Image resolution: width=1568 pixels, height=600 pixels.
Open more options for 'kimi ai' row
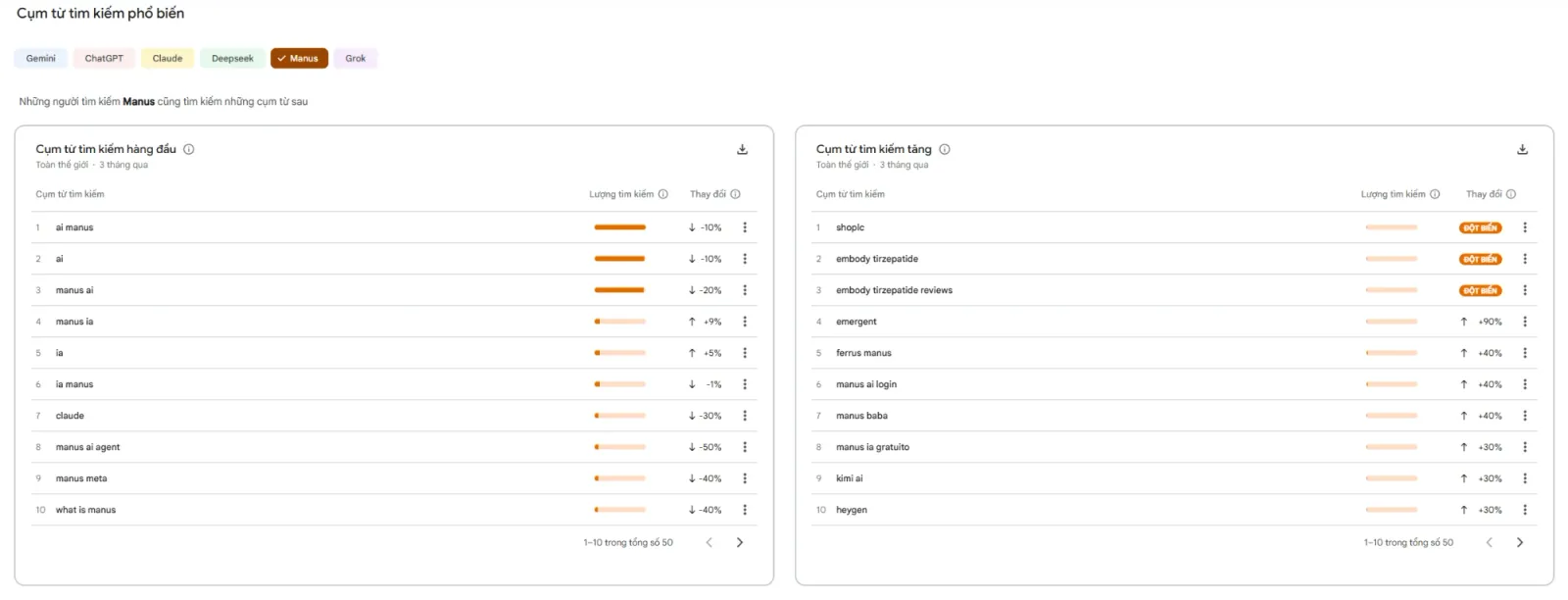(1525, 478)
